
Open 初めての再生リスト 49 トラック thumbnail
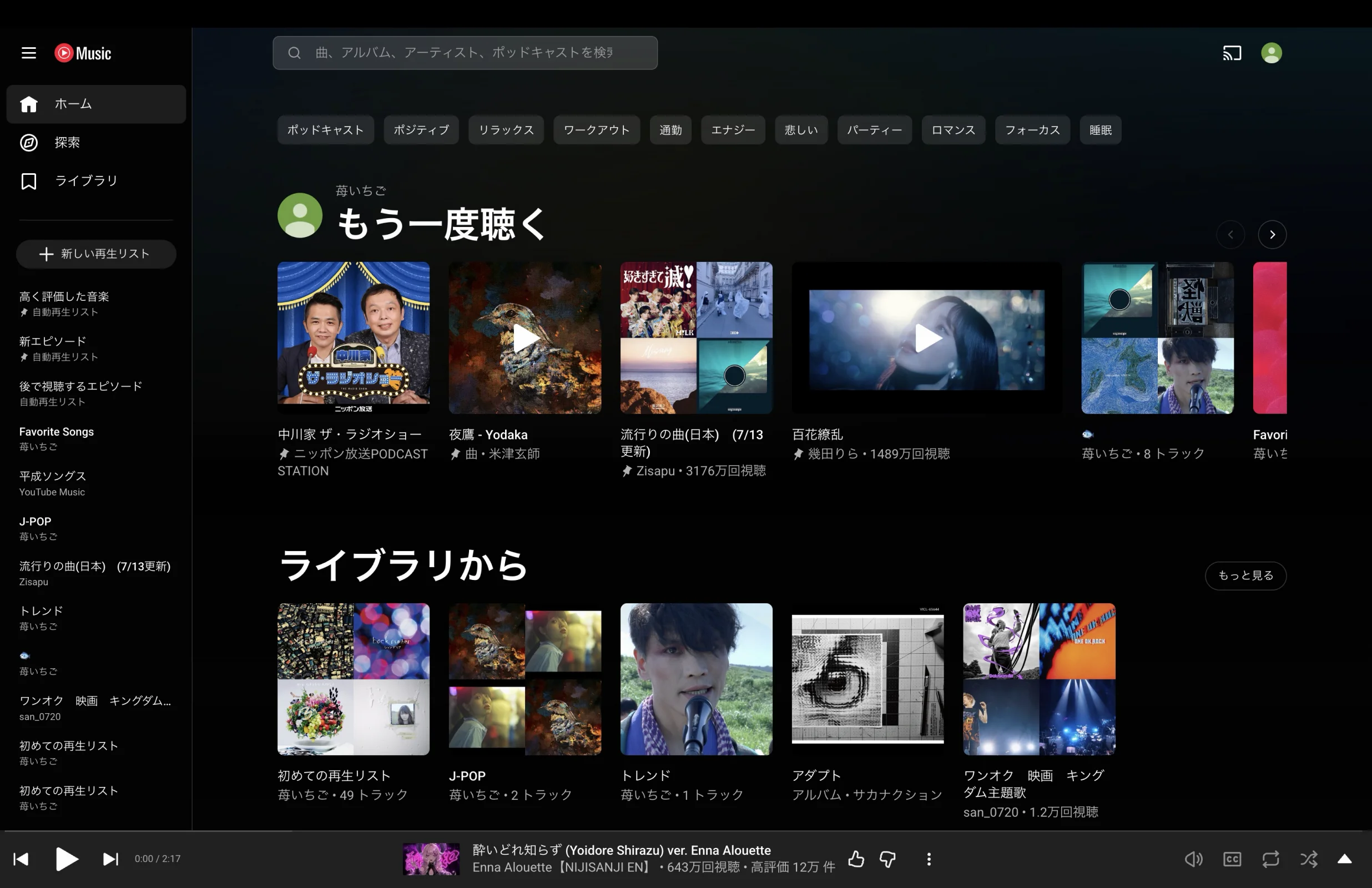click(x=354, y=679)
